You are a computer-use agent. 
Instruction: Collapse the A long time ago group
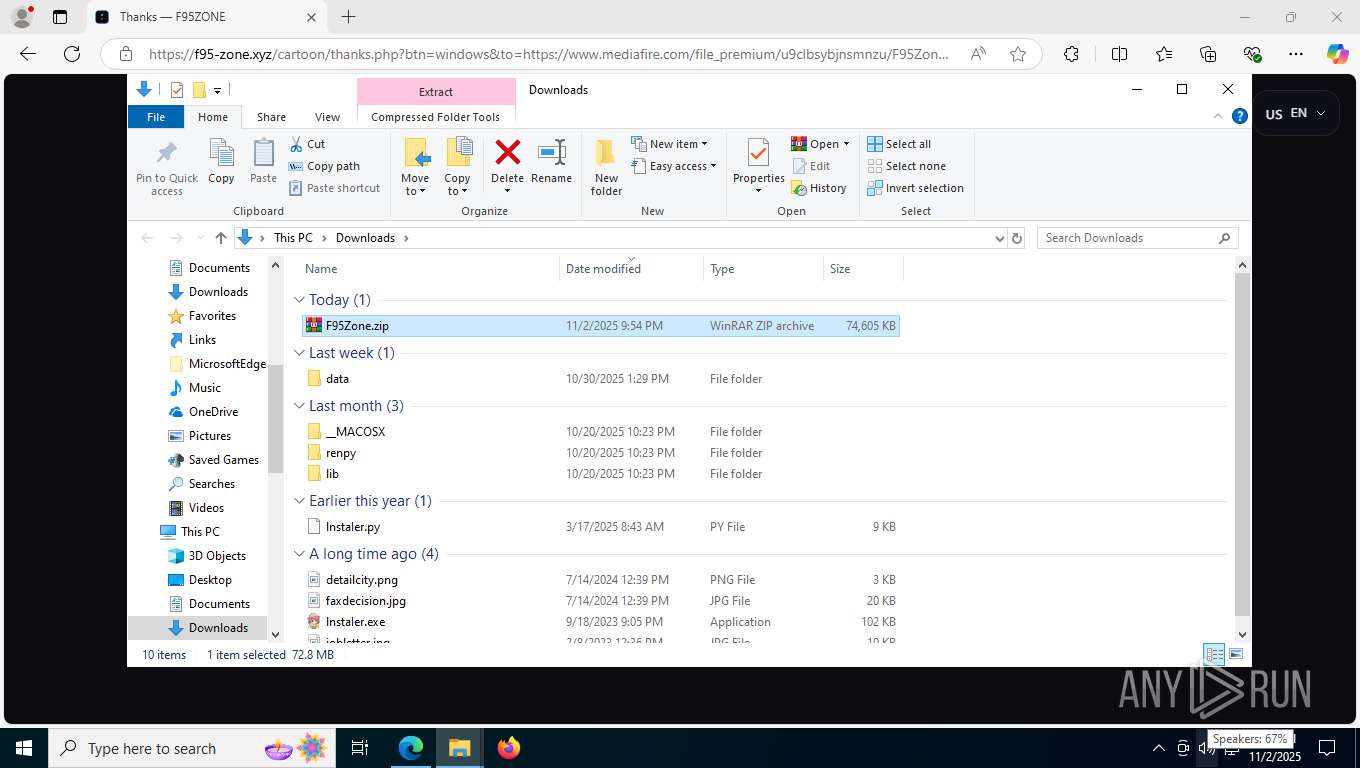coord(299,554)
